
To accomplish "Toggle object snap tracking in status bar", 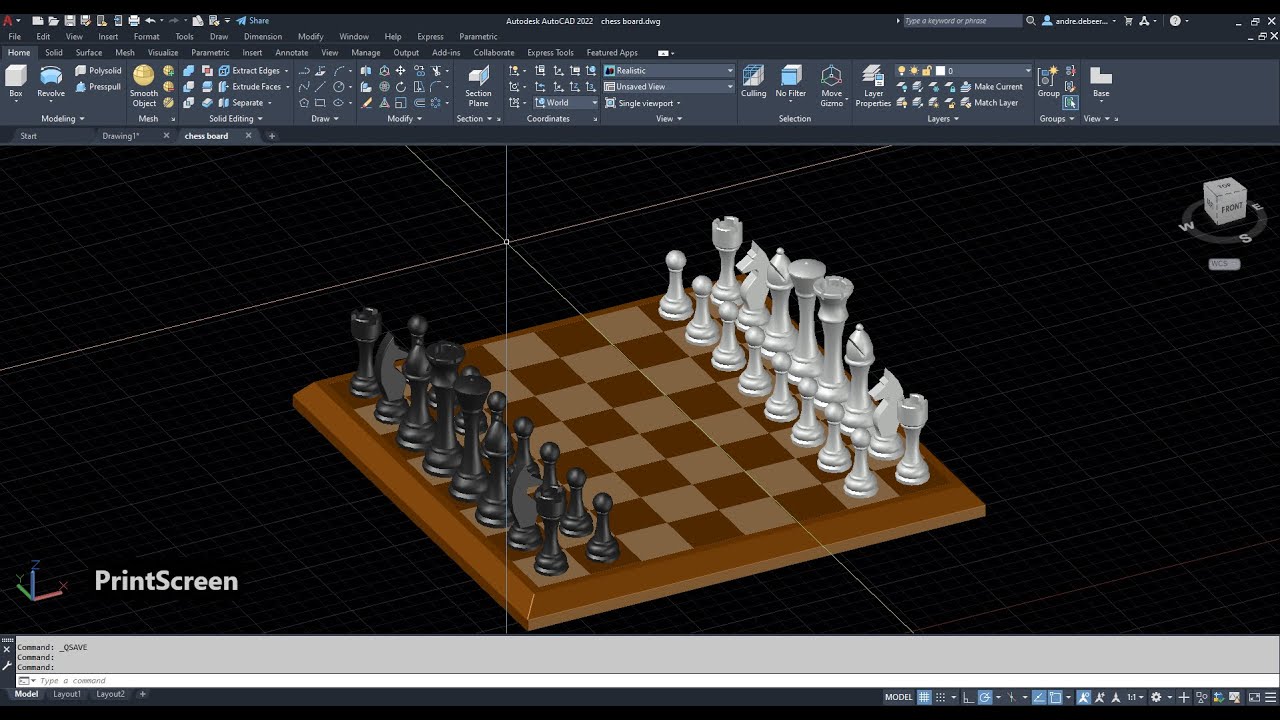I will click(x=1039, y=697).
